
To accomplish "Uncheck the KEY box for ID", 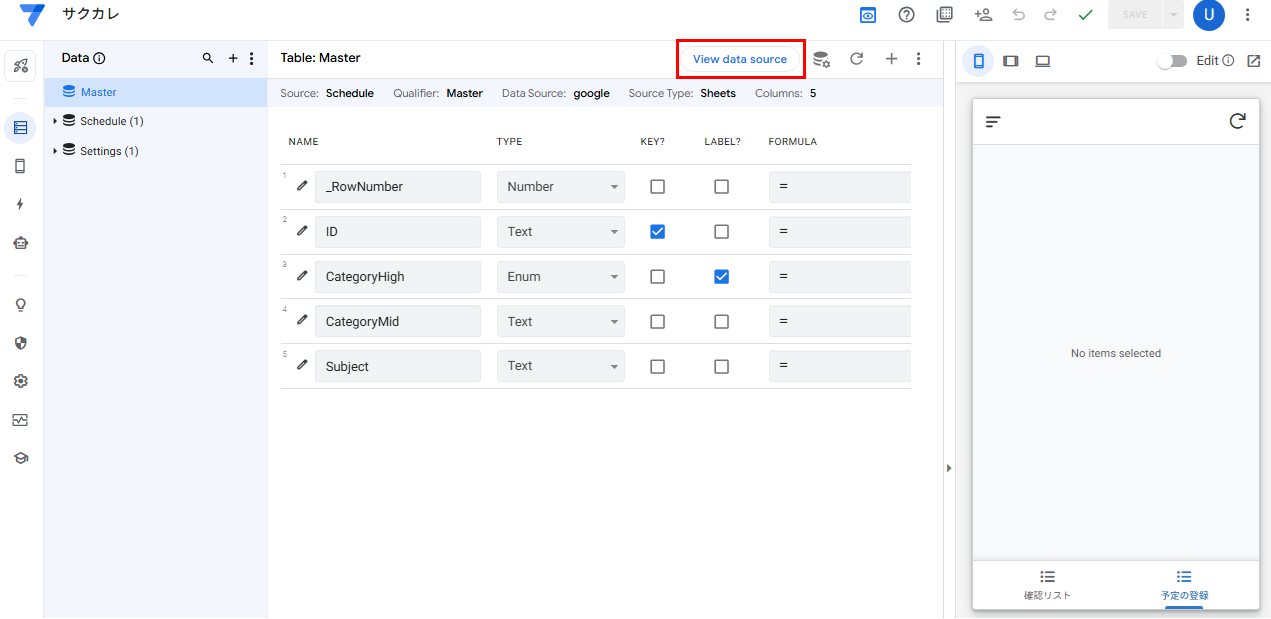I will point(657,232).
